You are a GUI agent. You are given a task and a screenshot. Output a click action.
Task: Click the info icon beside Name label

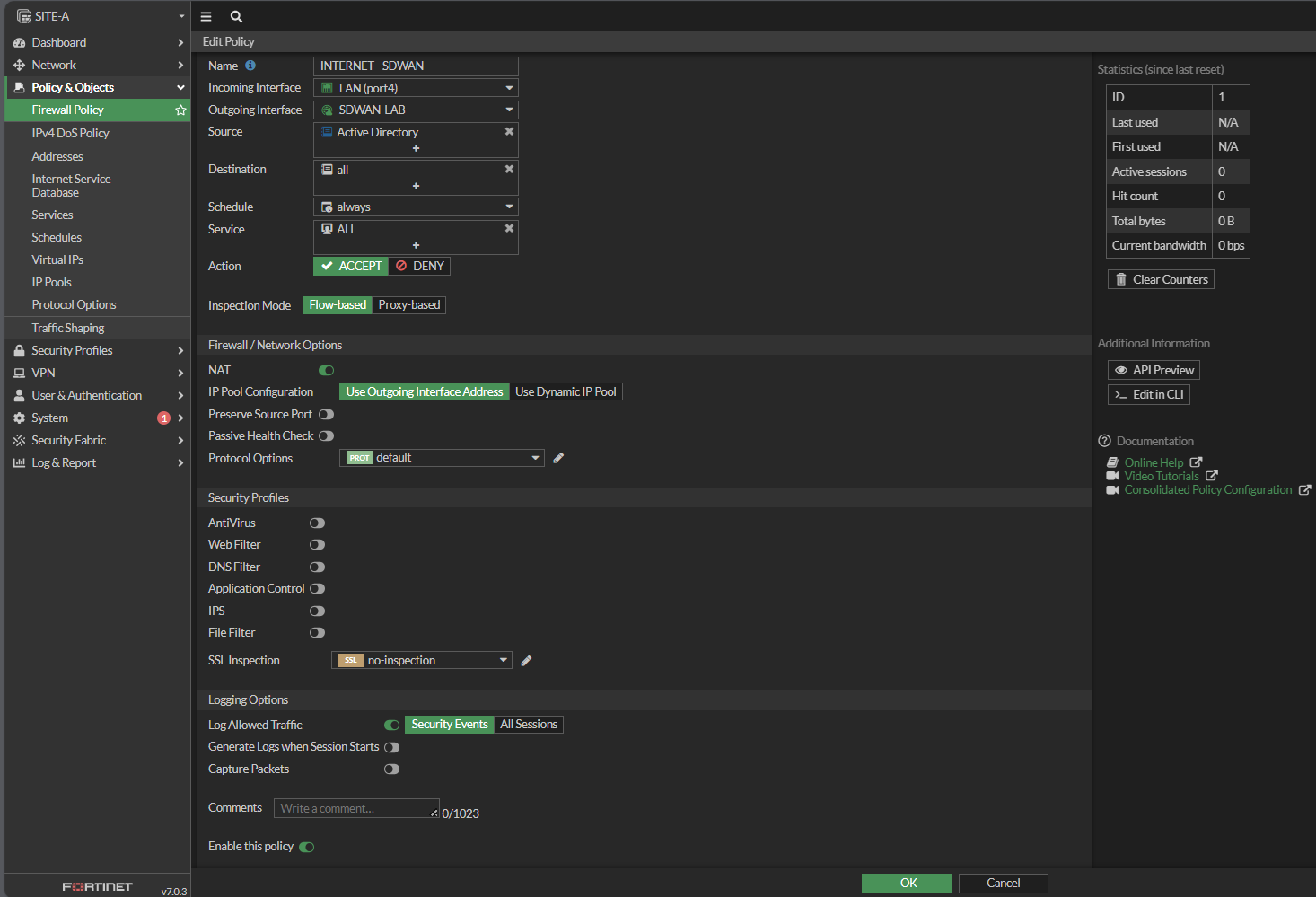click(x=250, y=66)
